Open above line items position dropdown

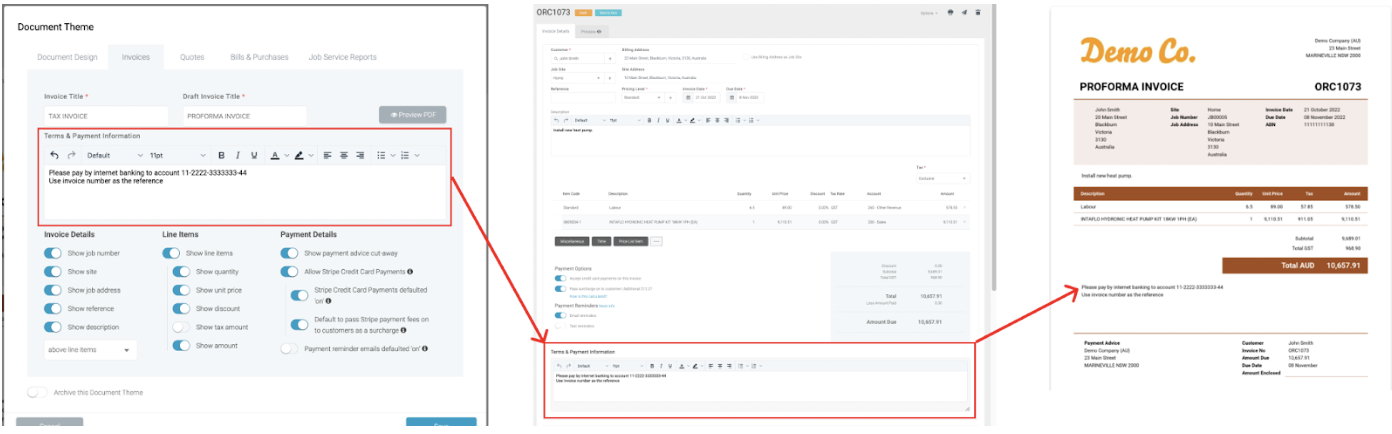click(89, 350)
